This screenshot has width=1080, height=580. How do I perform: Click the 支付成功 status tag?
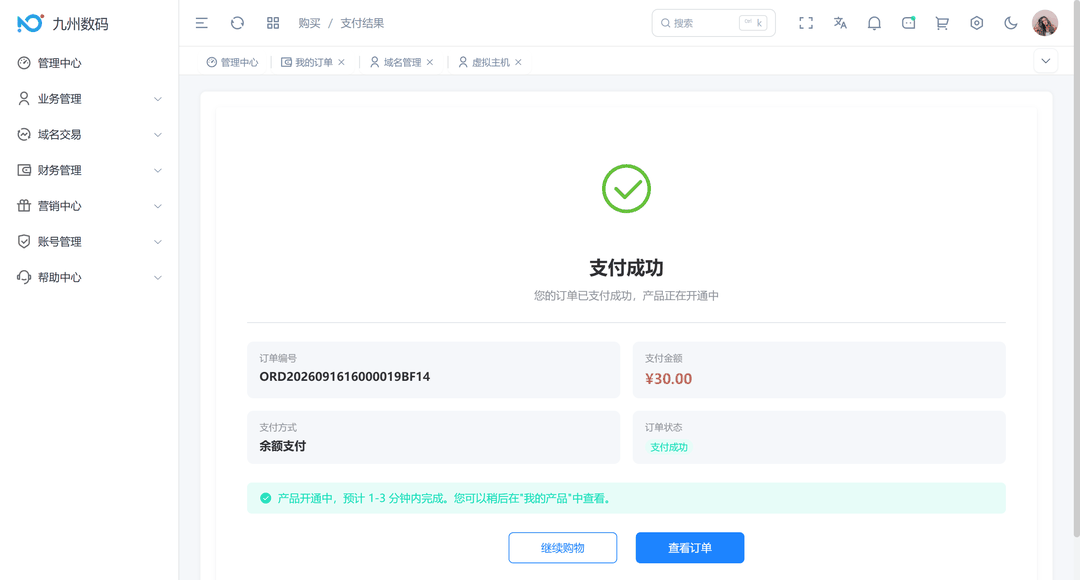point(669,447)
